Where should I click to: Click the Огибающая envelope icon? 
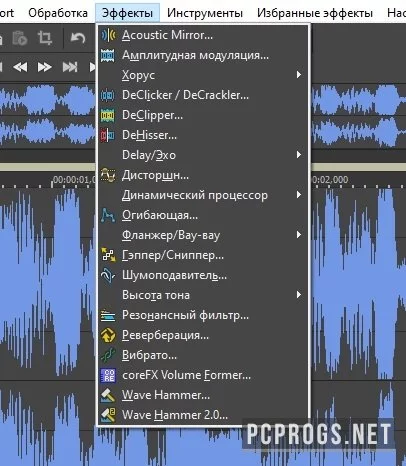pos(108,215)
